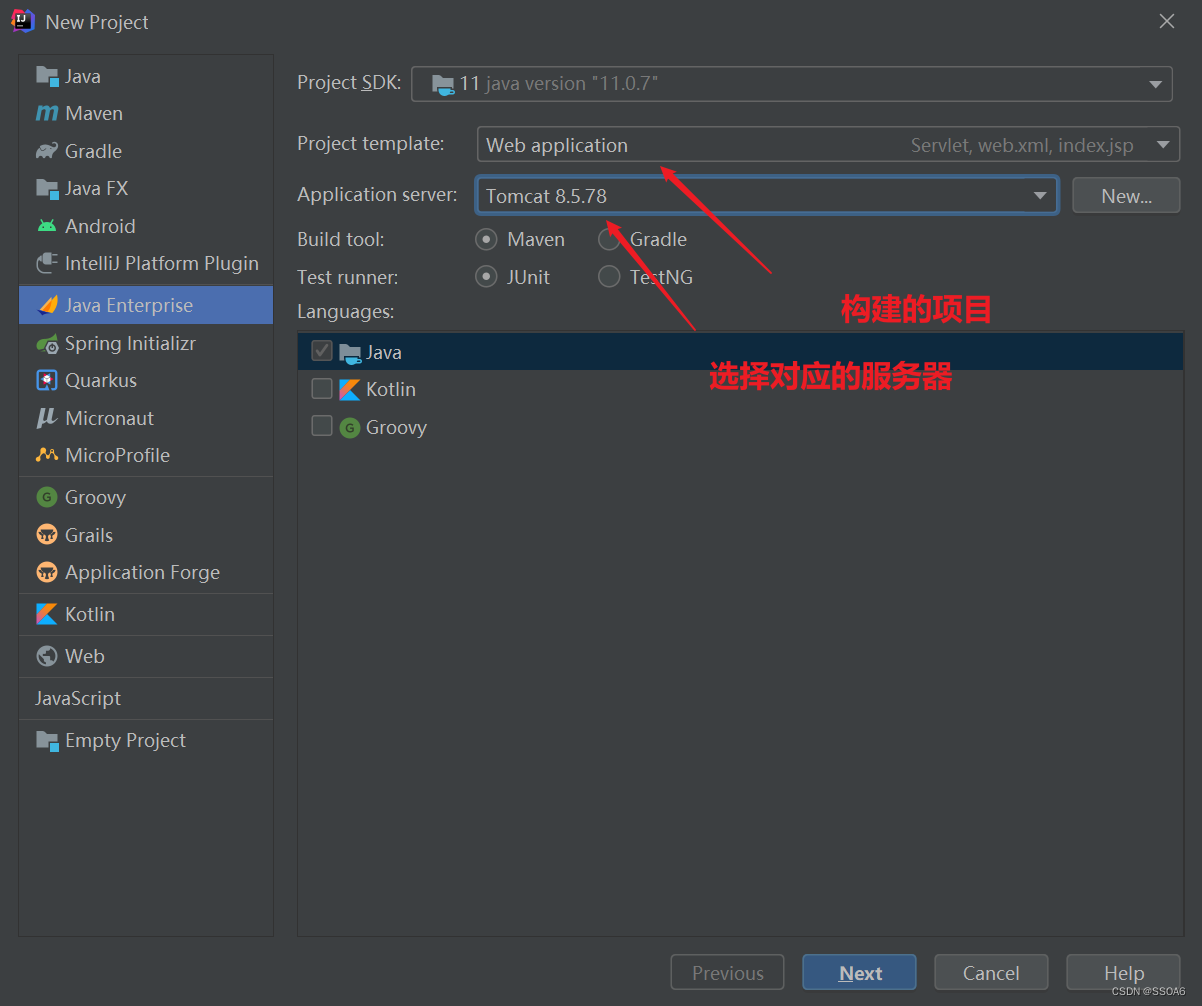Choose Empty Project in the list
Screen dimensions: 1202x1006
point(146,740)
